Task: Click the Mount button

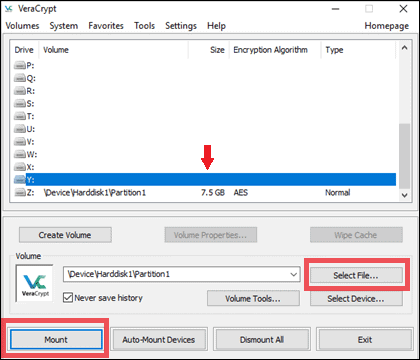Action: point(56,340)
